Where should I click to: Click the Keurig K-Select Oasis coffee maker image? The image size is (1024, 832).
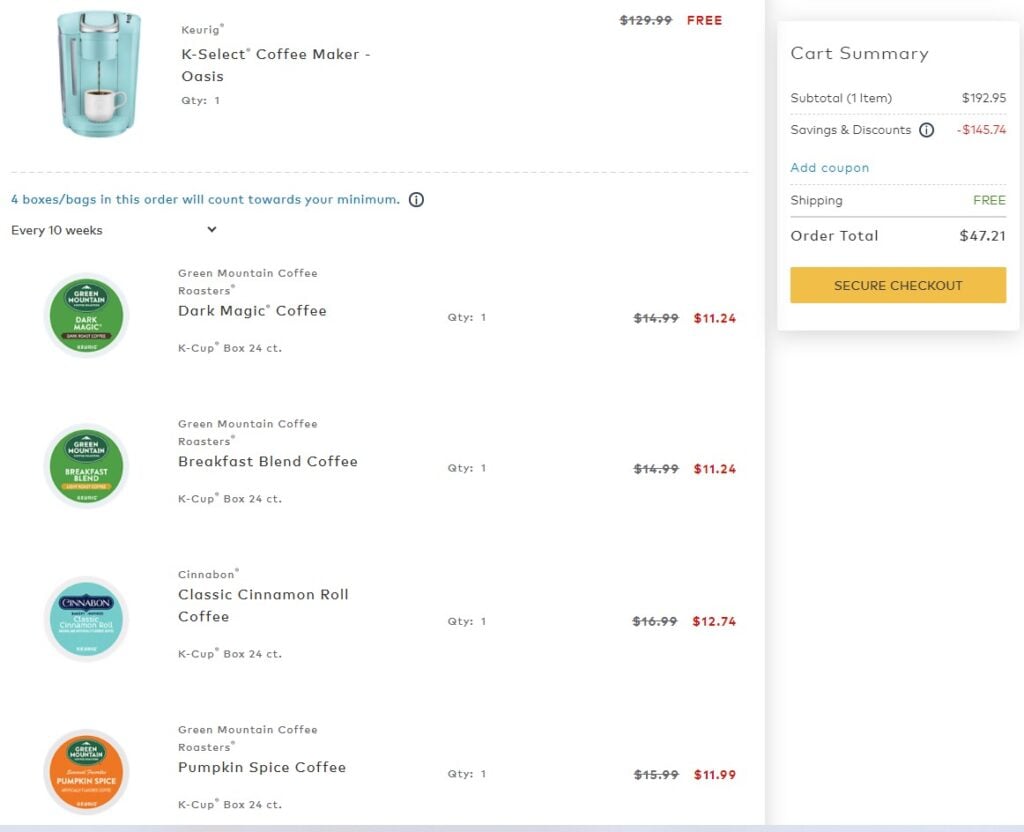pos(98,73)
